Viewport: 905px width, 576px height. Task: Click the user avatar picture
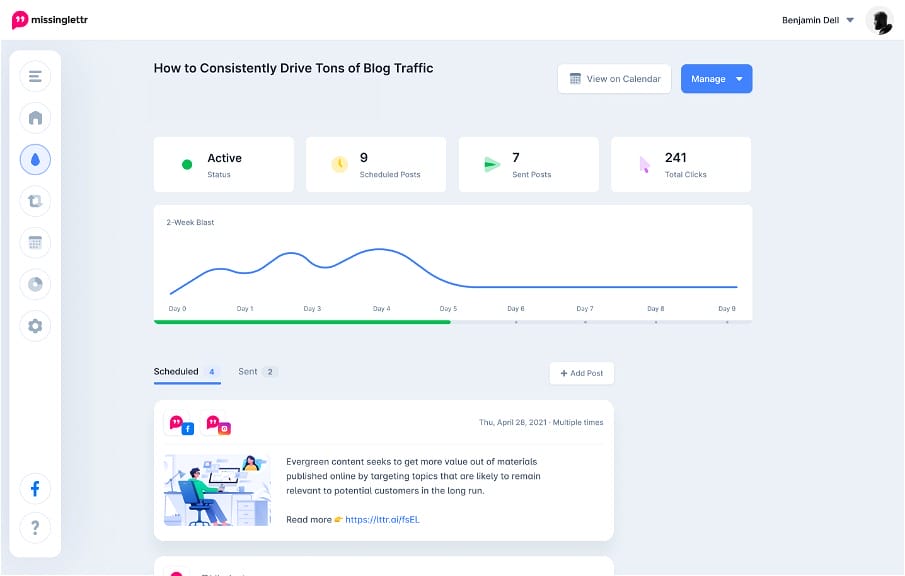(x=880, y=21)
